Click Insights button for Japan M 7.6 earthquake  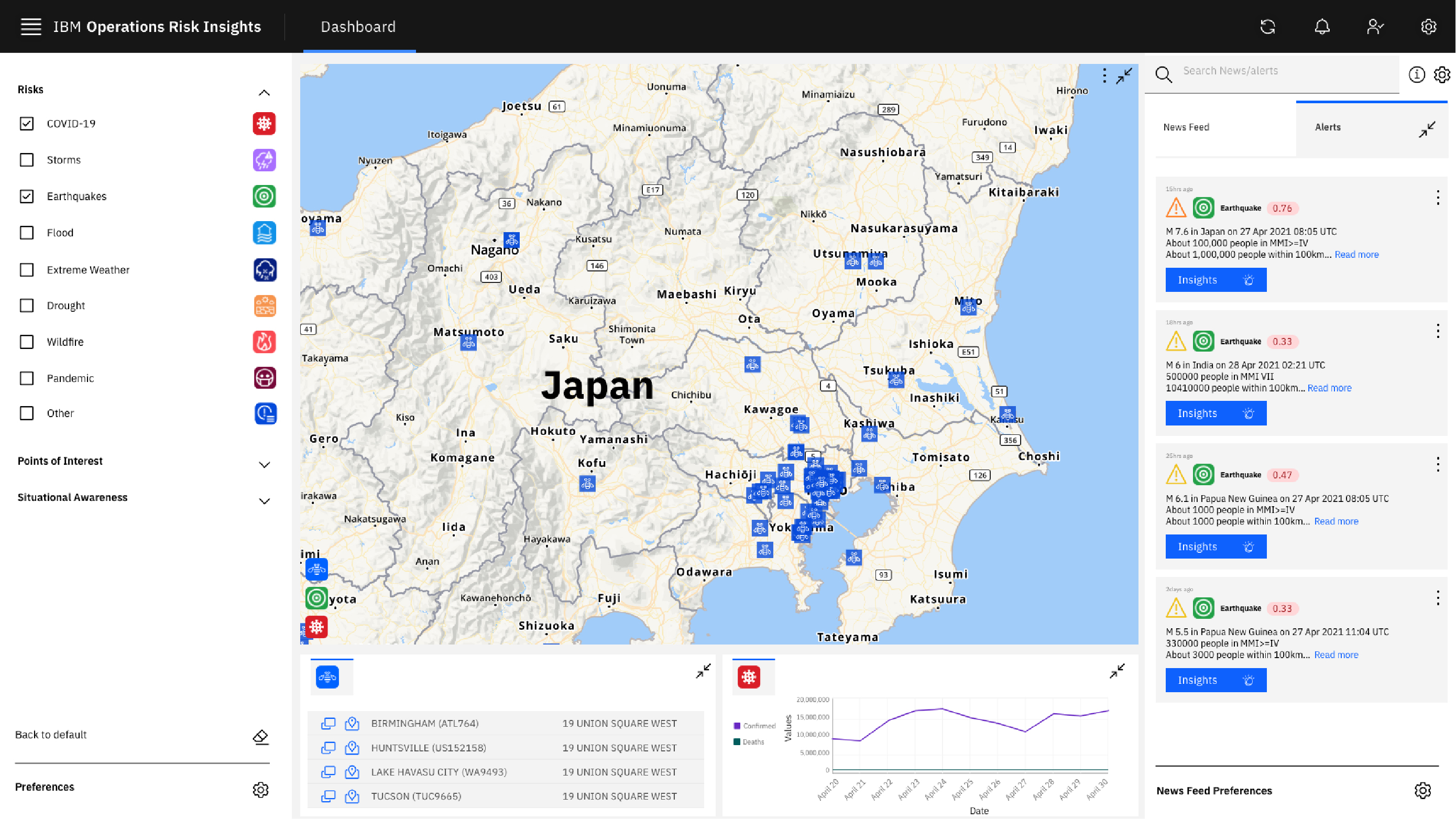[1215, 280]
